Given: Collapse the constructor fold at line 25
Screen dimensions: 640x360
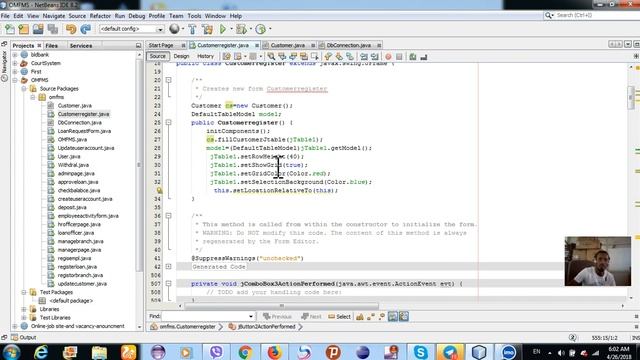Looking at the screenshot, I should tap(168, 122).
